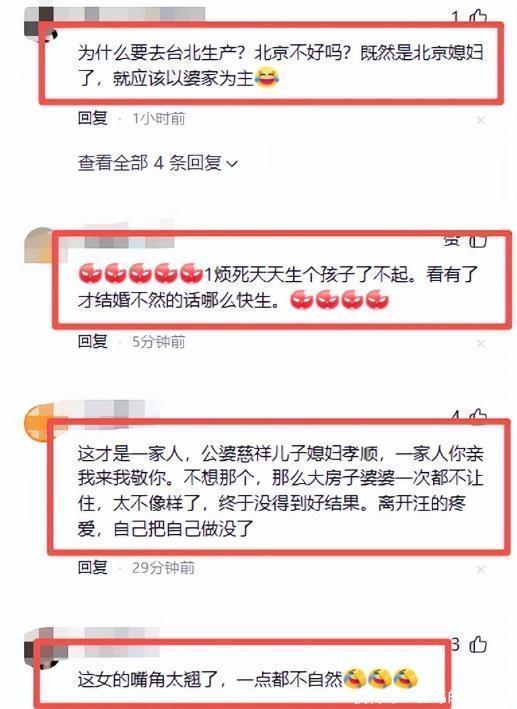517x709 pixels.
Task: Dismiss the comment posted 1小时前
Action: 480,120
